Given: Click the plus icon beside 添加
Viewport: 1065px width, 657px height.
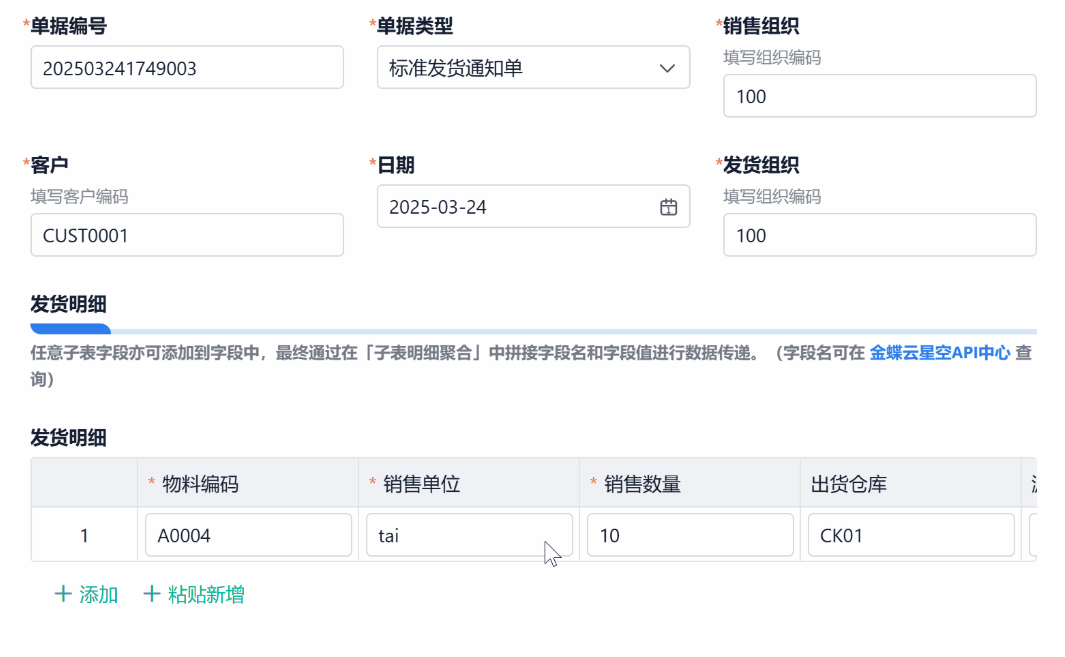Looking at the screenshot, I should 63,594.
